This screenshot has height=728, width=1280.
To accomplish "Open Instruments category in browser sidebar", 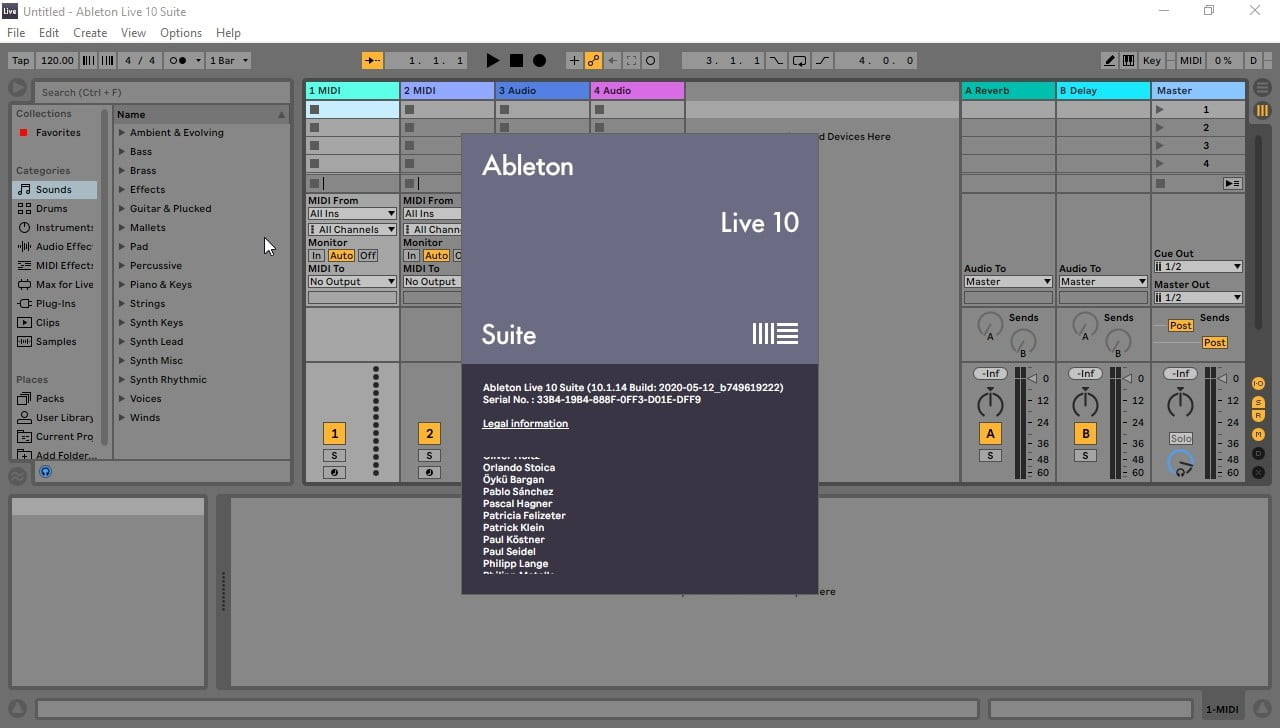I will 64,227.
